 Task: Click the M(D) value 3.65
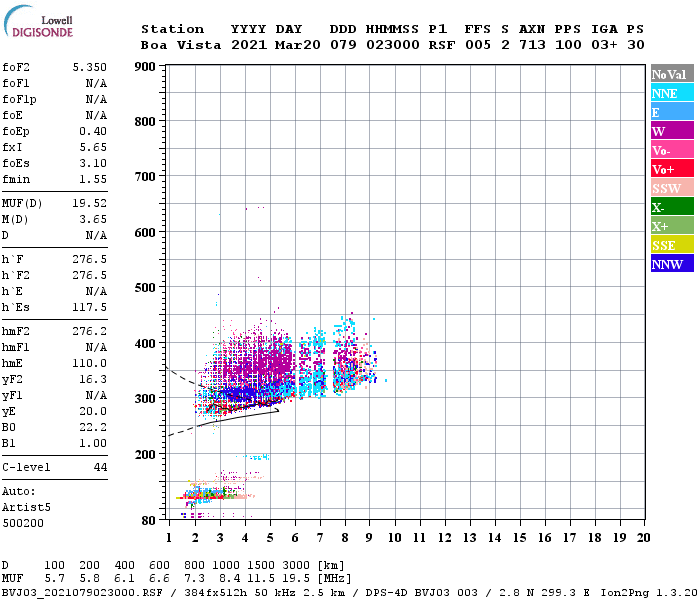[93, 219]
